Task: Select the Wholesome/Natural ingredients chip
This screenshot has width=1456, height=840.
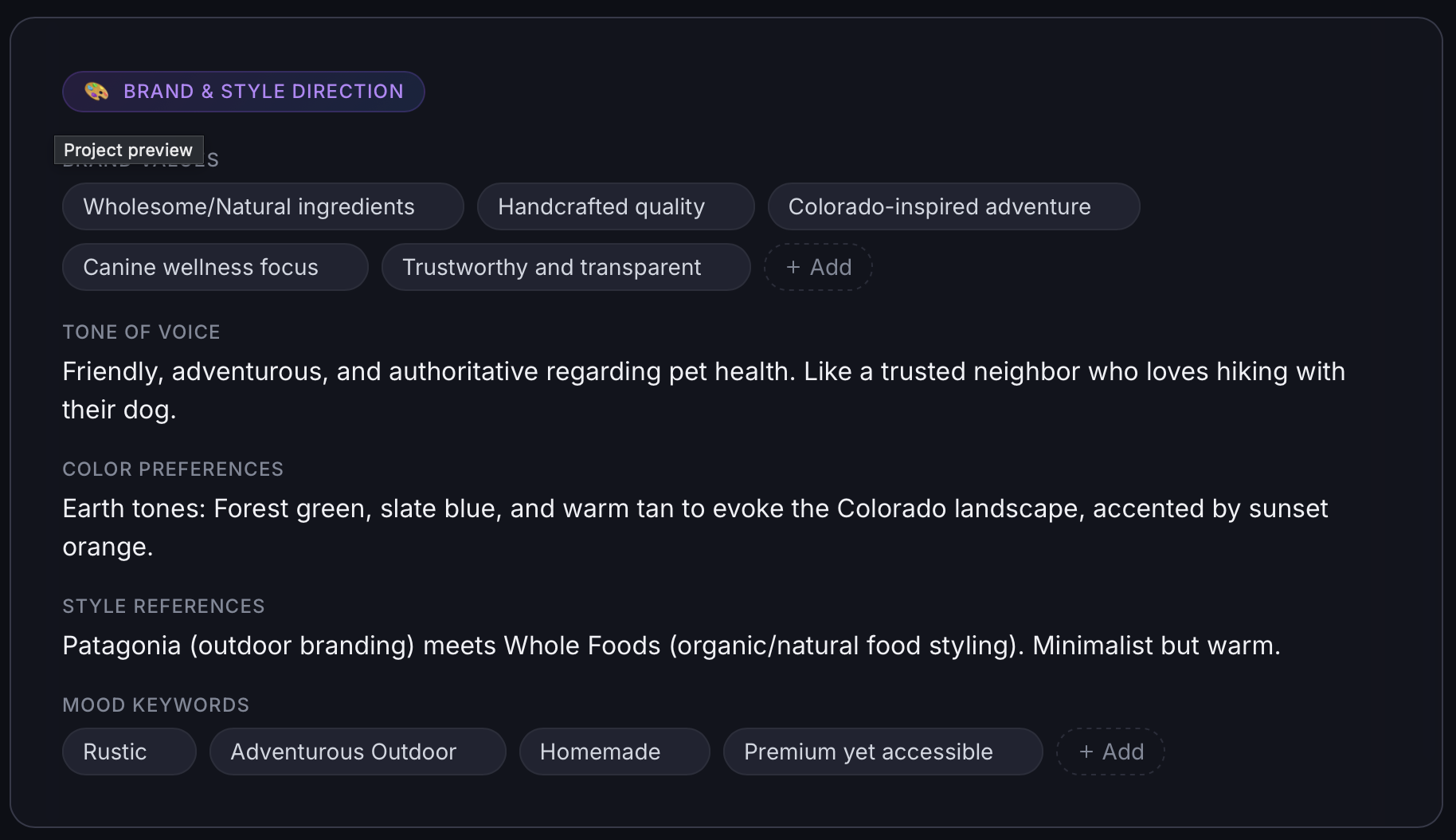Action: (x=263, y=206)
